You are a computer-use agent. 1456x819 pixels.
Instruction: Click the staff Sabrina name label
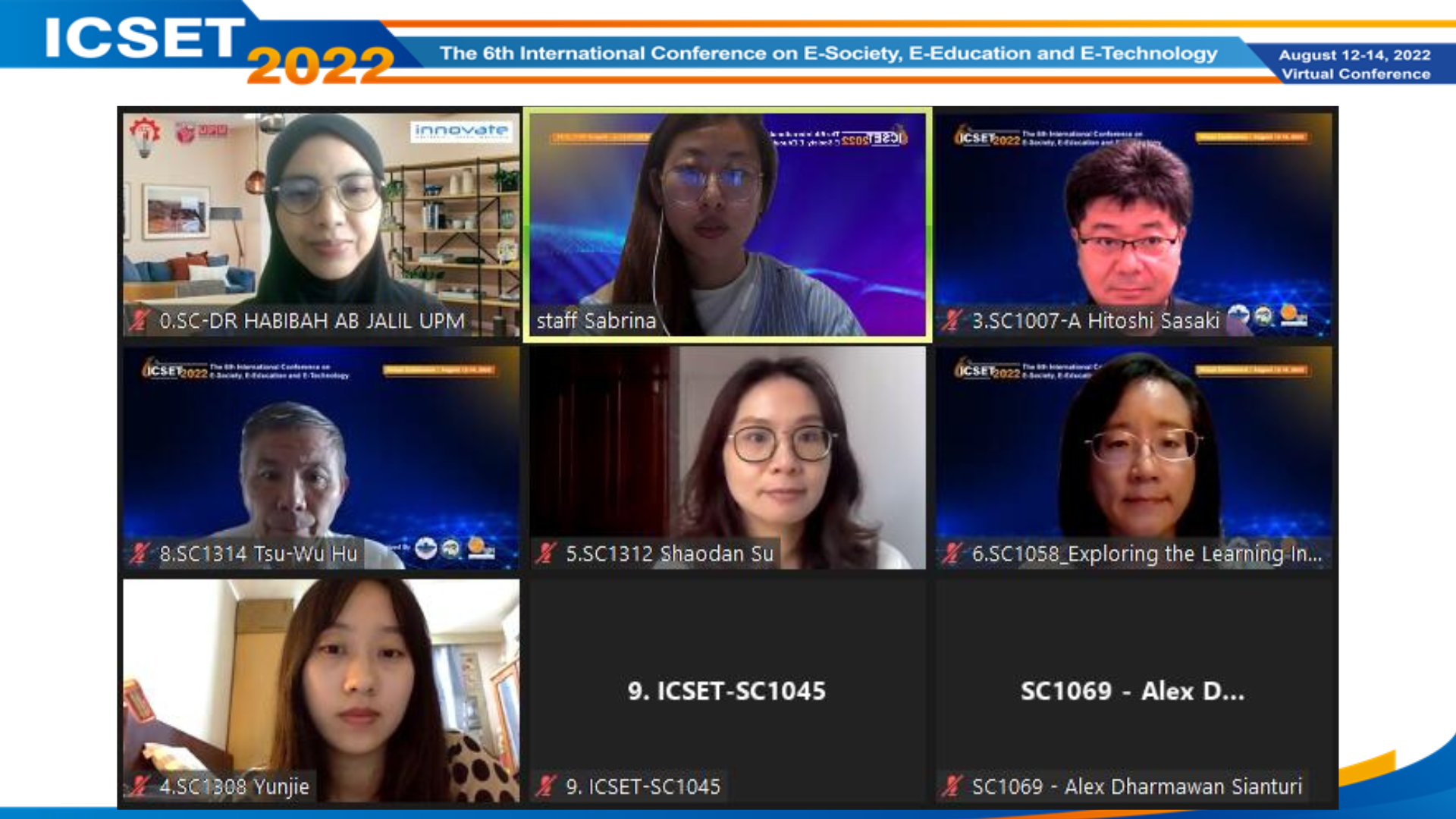point(596,321)
